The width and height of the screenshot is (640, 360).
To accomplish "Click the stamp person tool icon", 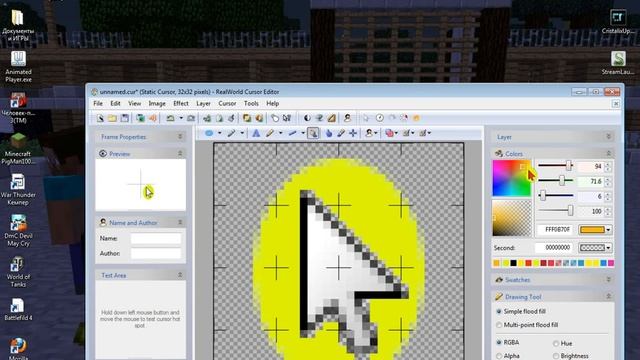I will (x=369, y=133).
